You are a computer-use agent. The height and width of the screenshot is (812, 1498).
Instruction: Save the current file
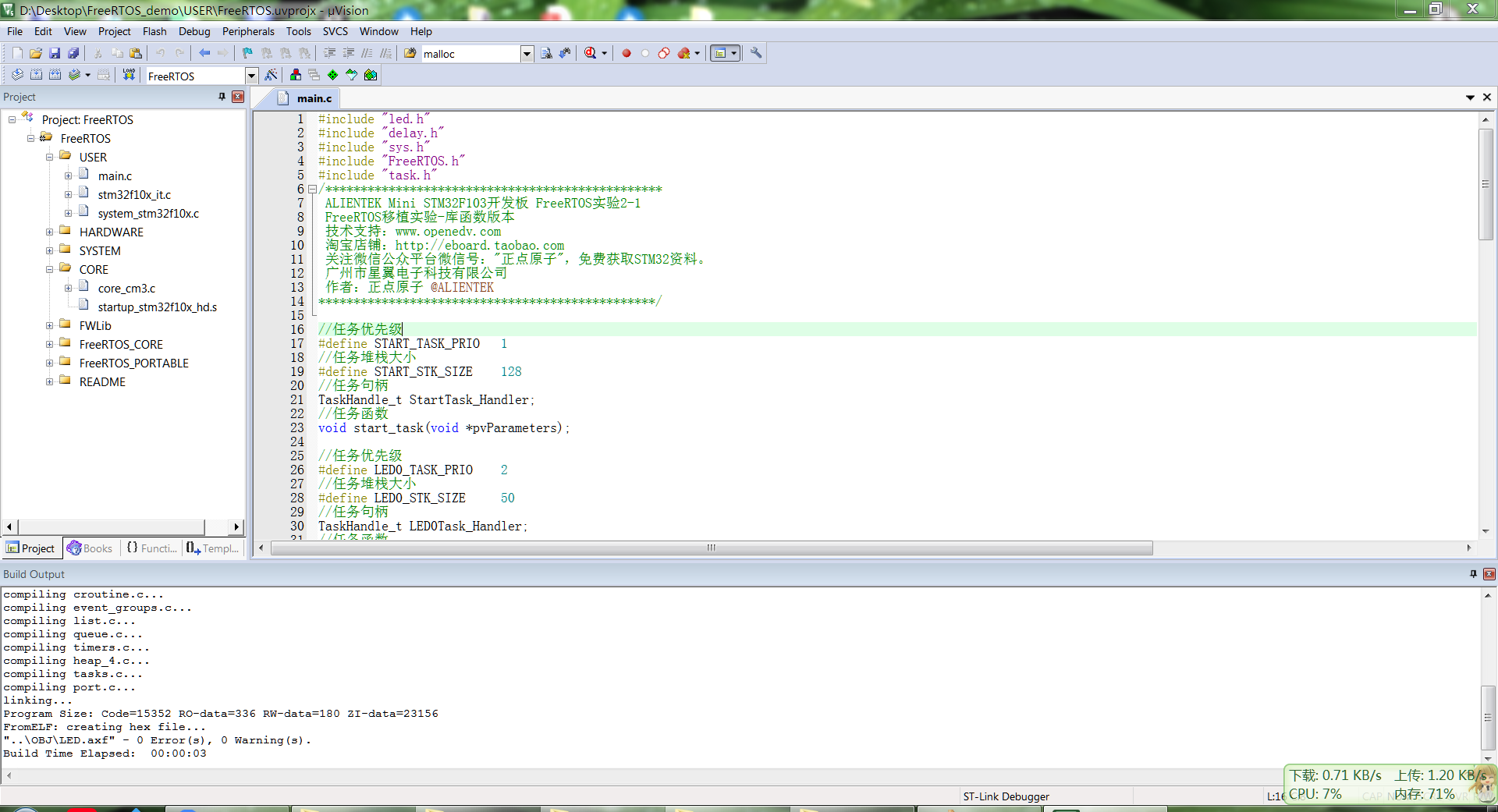coord(55,53)
